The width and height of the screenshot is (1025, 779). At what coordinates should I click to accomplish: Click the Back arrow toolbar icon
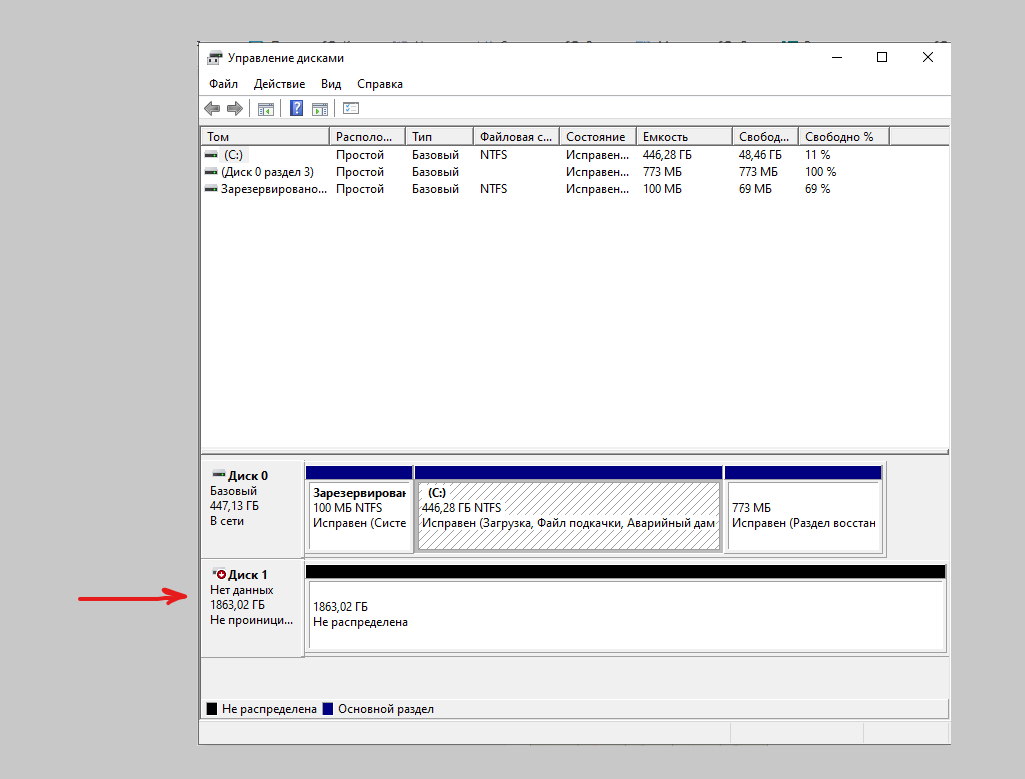coord(212,109)
